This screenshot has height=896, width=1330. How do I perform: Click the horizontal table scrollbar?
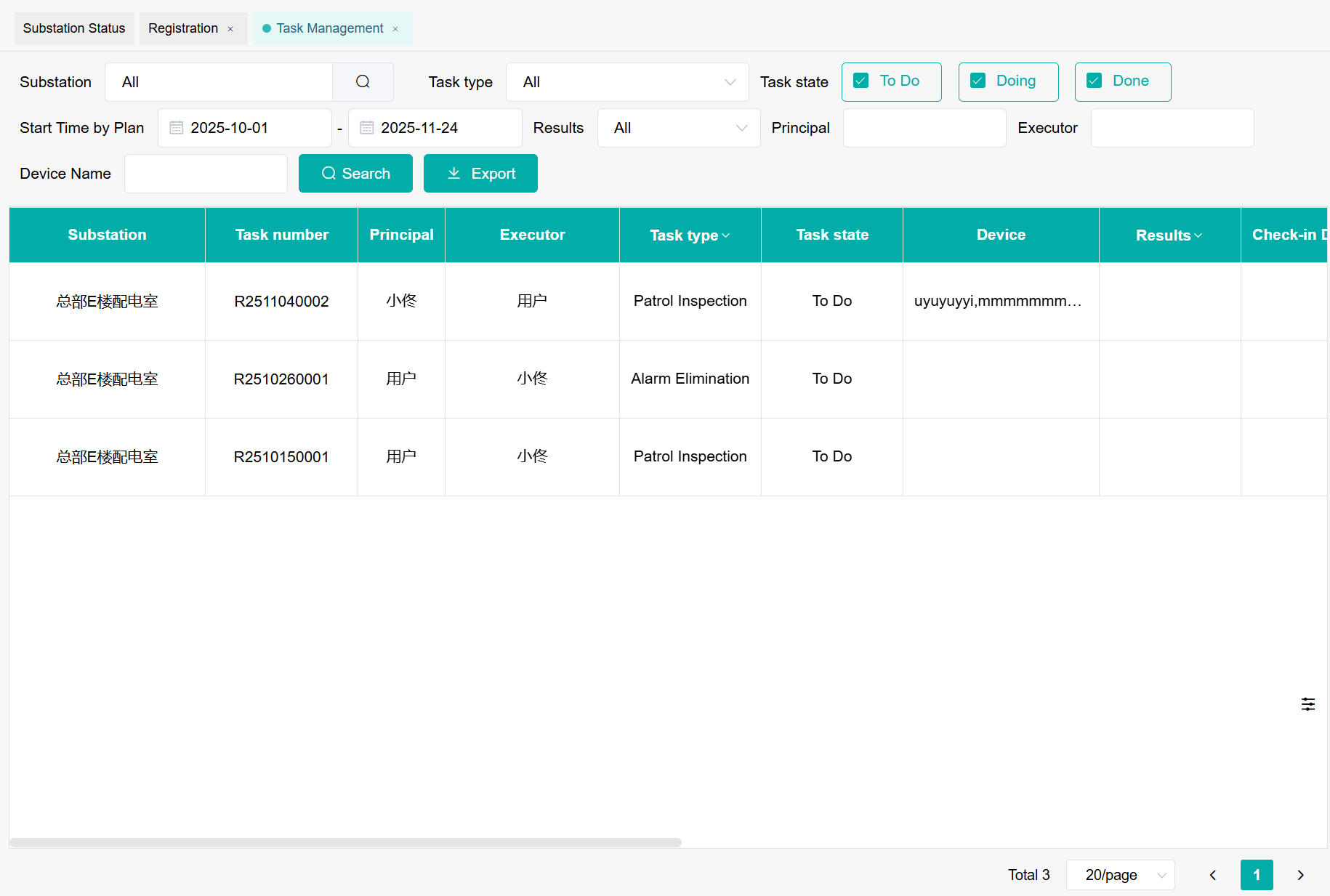(x=345, y=842)
